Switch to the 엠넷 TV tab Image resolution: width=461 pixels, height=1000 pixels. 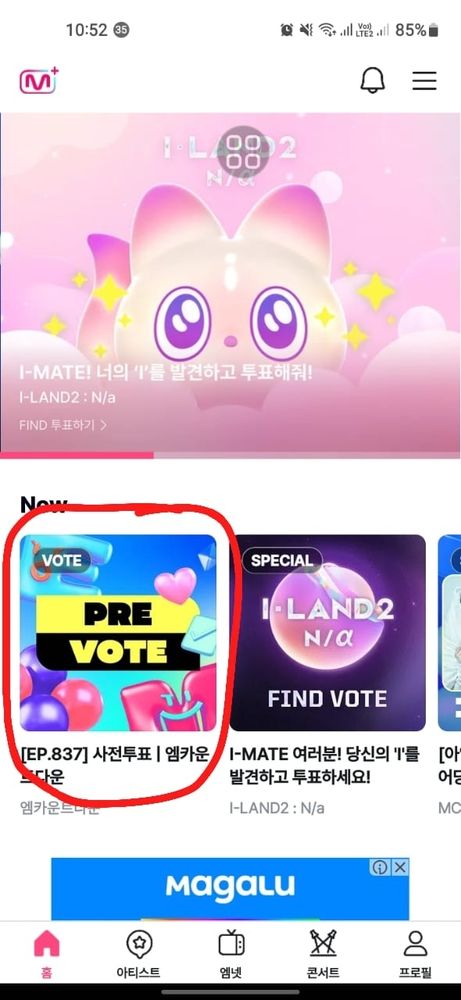point(231,955)
